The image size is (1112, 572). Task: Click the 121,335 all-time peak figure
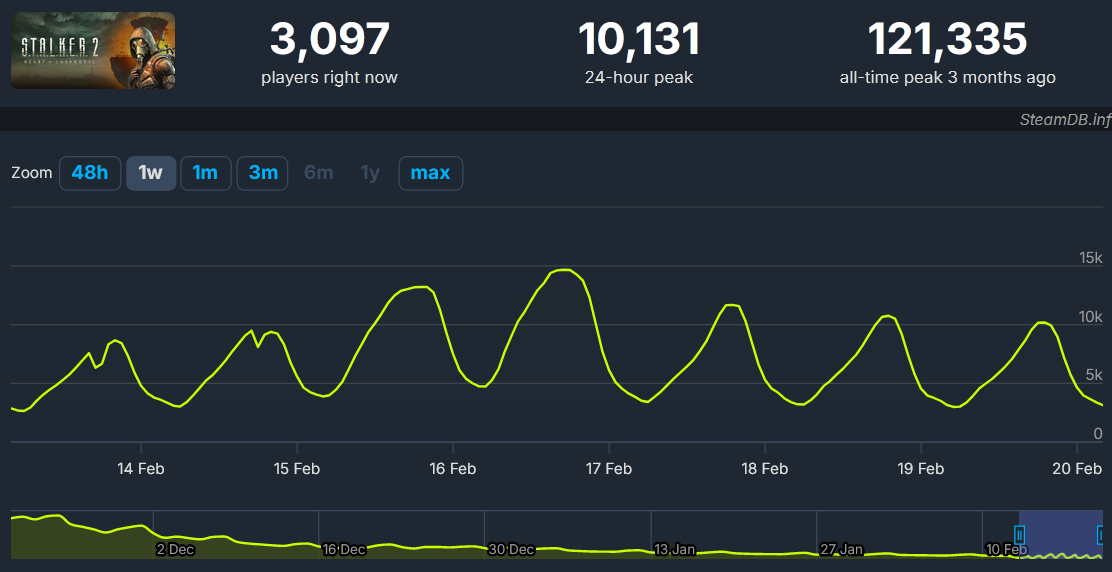[x=947, y=39]
